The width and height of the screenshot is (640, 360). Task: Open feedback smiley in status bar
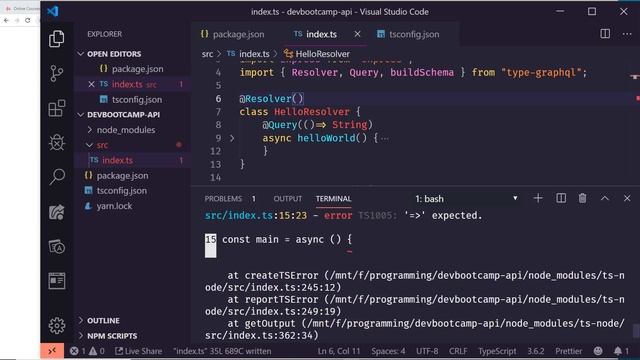pyautogui.click(x=598, y=351)
